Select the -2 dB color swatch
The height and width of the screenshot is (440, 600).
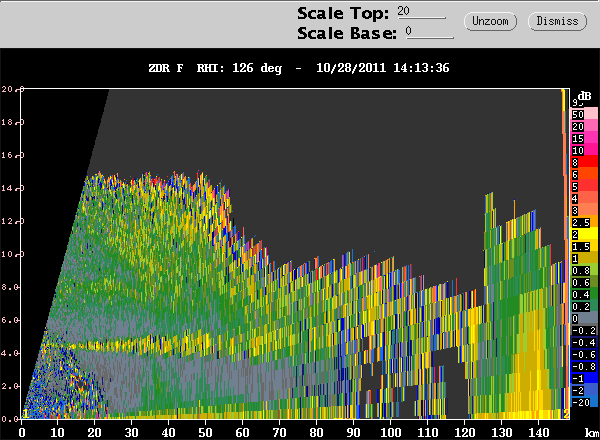click(584, 390)
